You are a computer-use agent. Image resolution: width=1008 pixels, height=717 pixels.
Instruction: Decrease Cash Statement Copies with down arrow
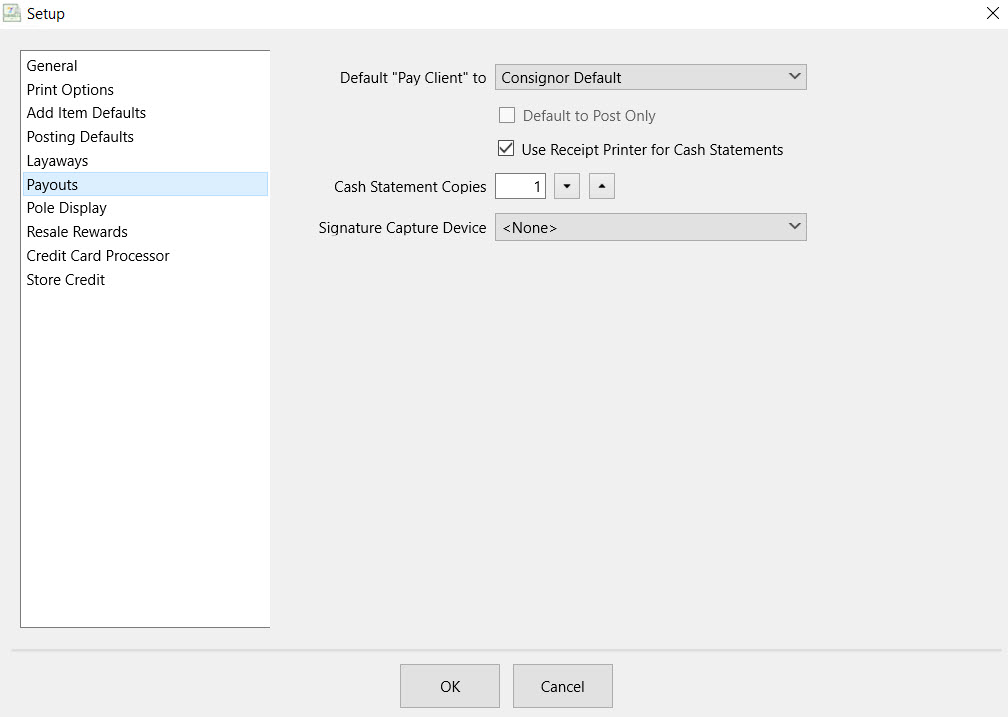pyautogui.click(x=567, y=186)
